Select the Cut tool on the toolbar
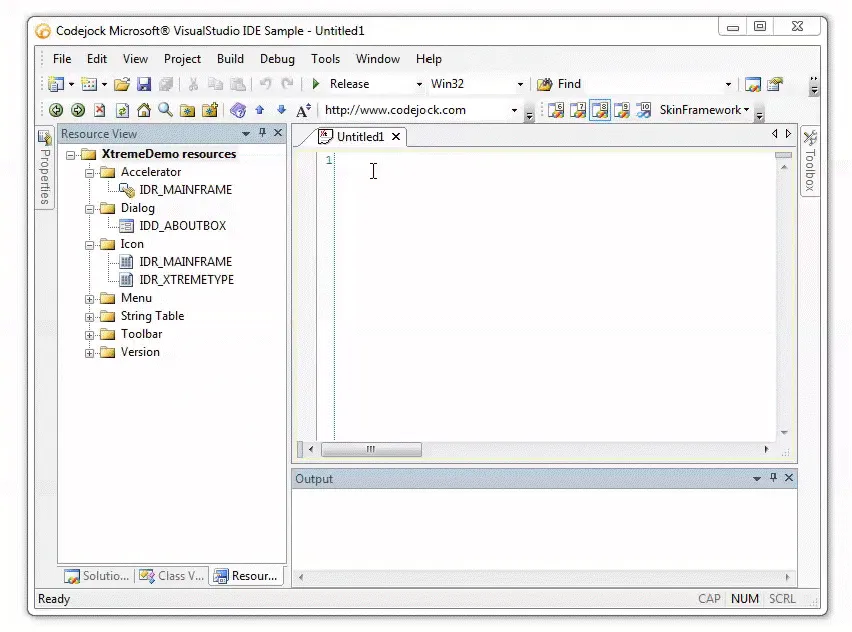 [194, 83]
